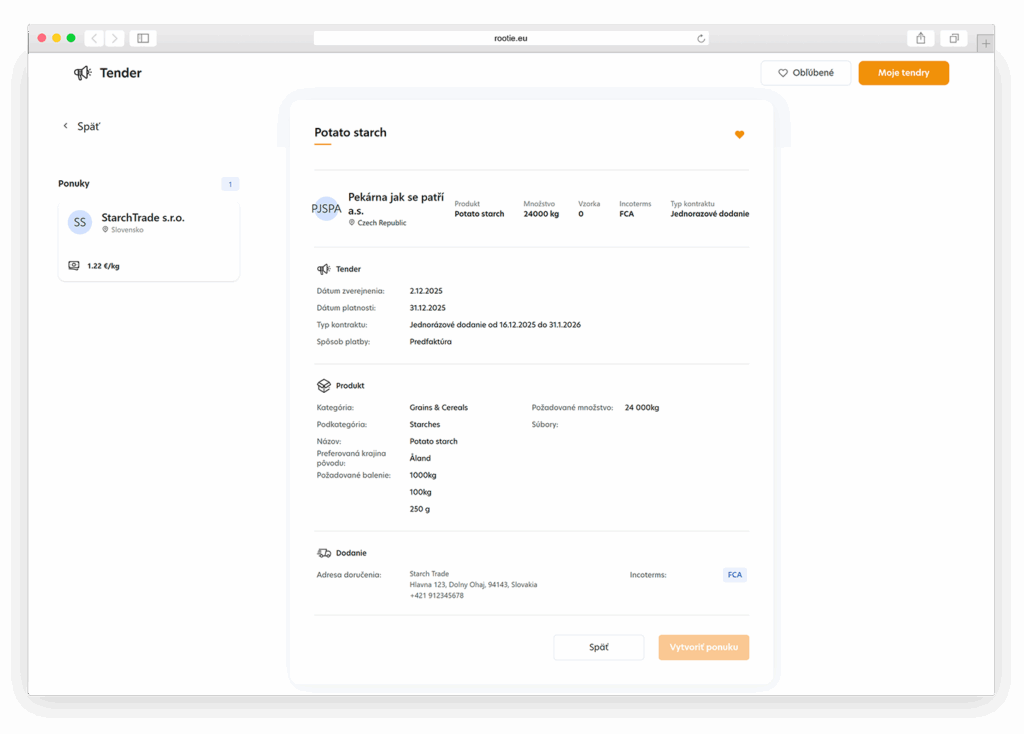Open Obľúbené favorites list

point(805,73)
